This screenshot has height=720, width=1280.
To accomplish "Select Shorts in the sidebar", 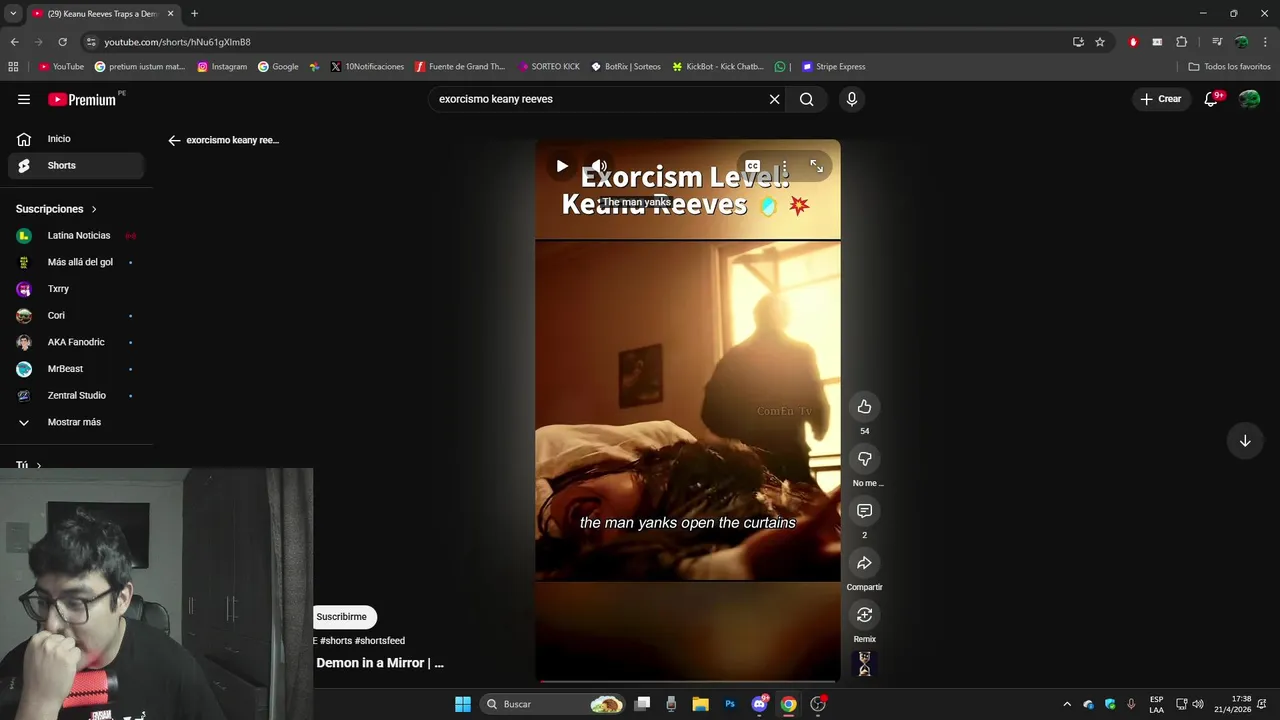I will (x=76, y=165).
